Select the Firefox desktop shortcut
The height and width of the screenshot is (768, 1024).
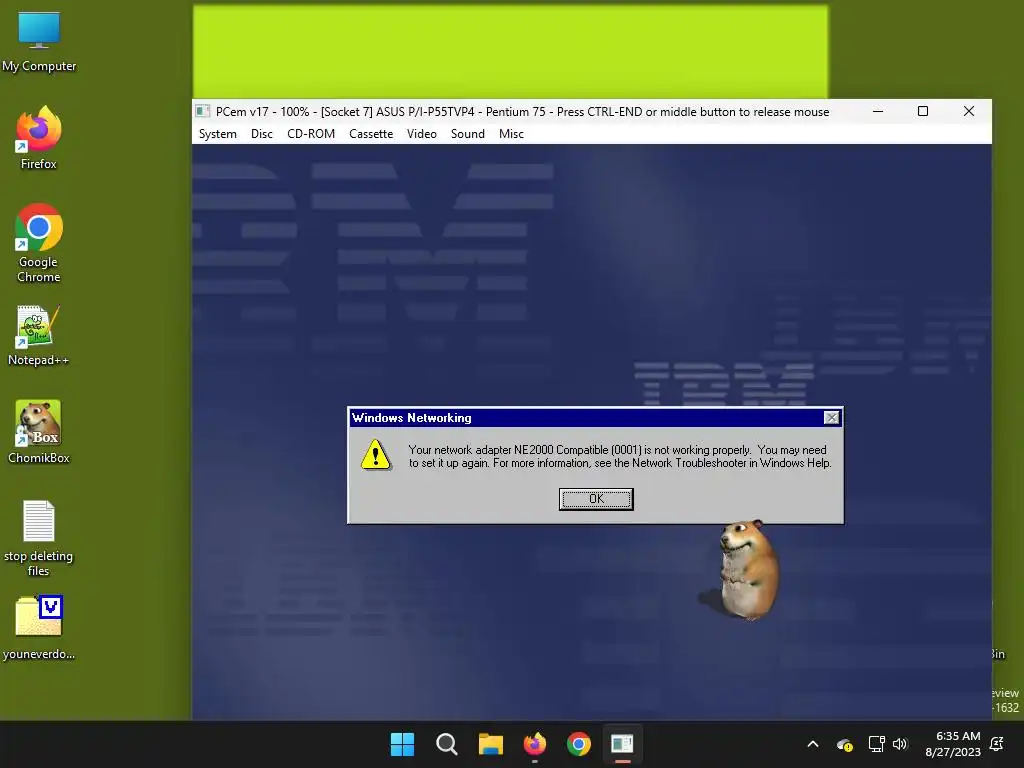(x=39, y=138)
